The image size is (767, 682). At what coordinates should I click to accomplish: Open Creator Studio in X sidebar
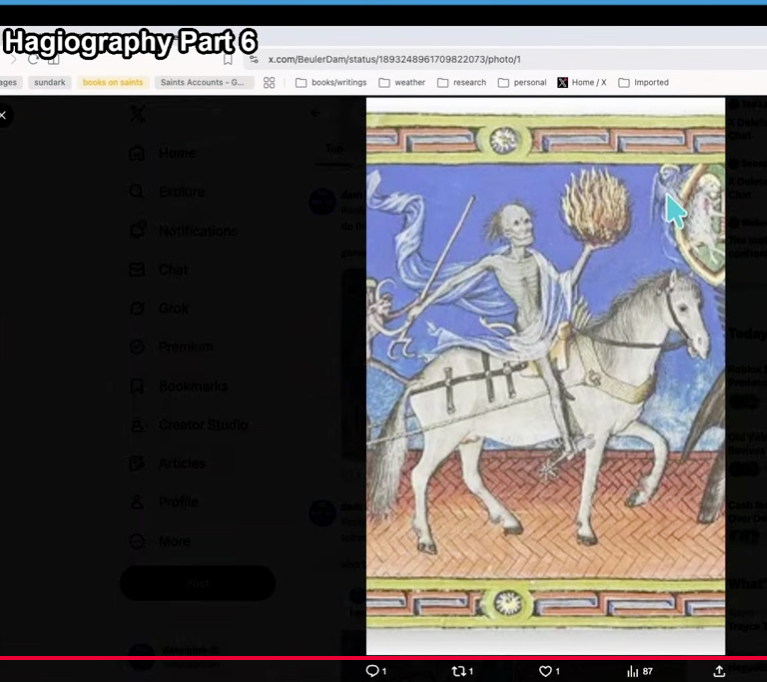tap(188, 425)
